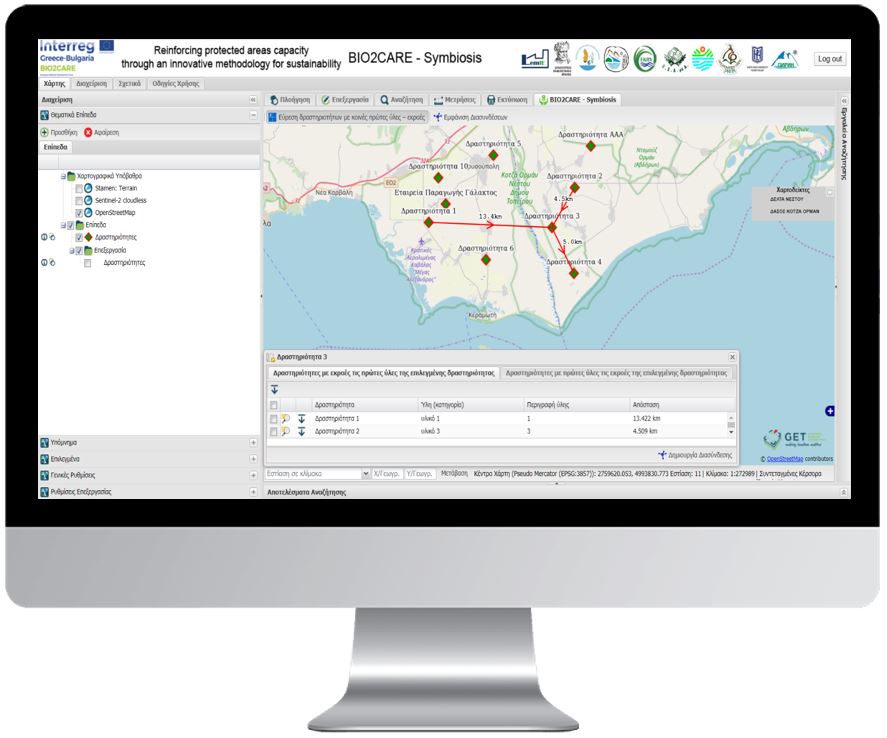Select the Επίπεδα tab in layers panel

pos(55,147)
